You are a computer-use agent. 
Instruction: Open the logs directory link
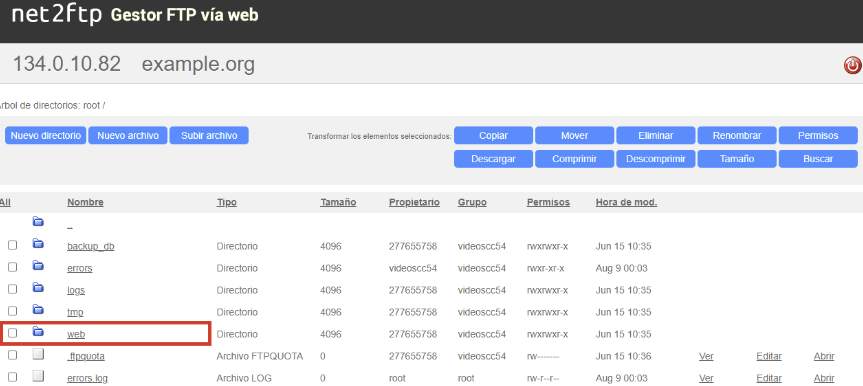76,290
